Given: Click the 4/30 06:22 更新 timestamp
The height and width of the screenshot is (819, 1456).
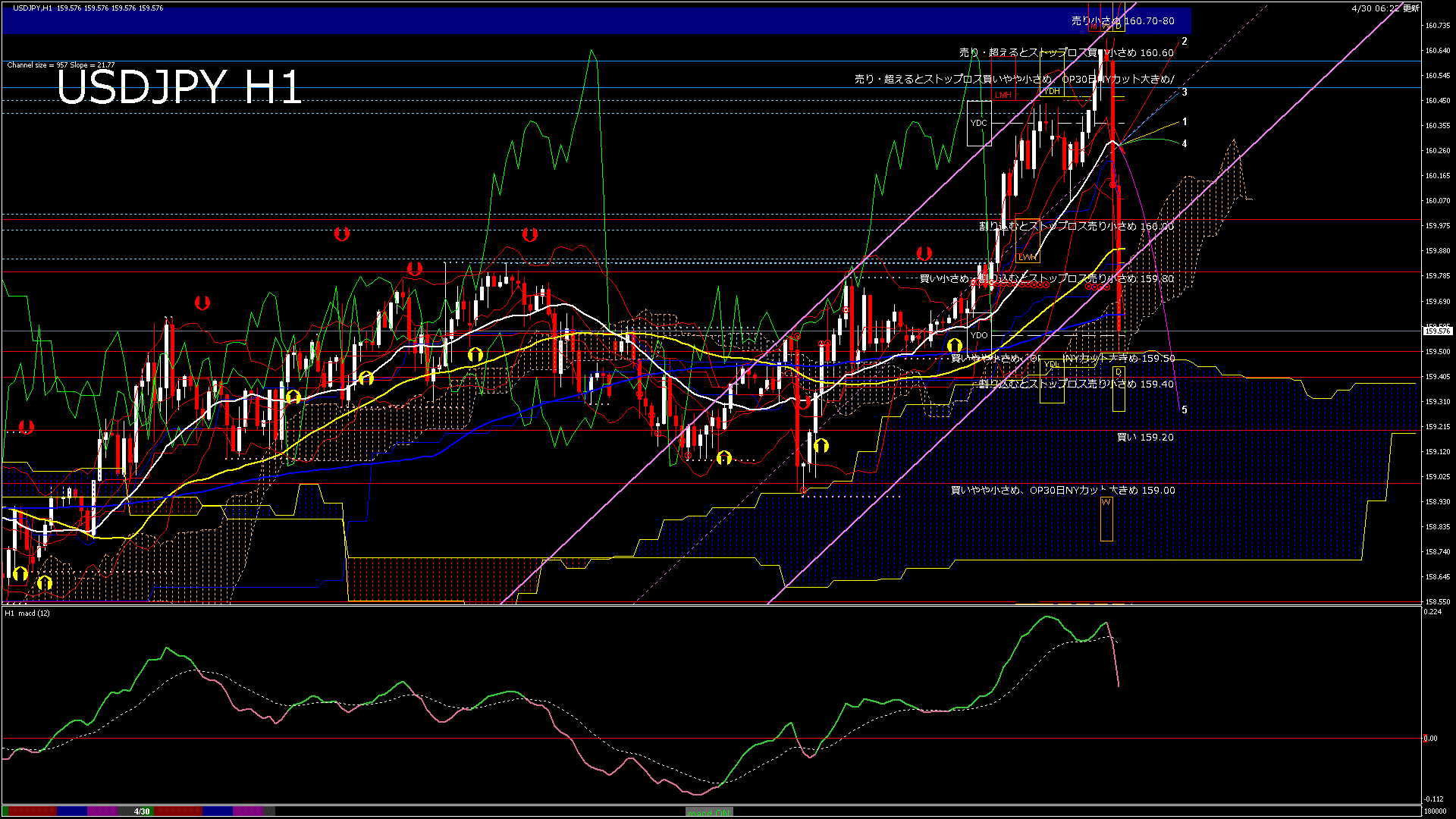Looking at the screenshot, I should (x=1385, y=8).
